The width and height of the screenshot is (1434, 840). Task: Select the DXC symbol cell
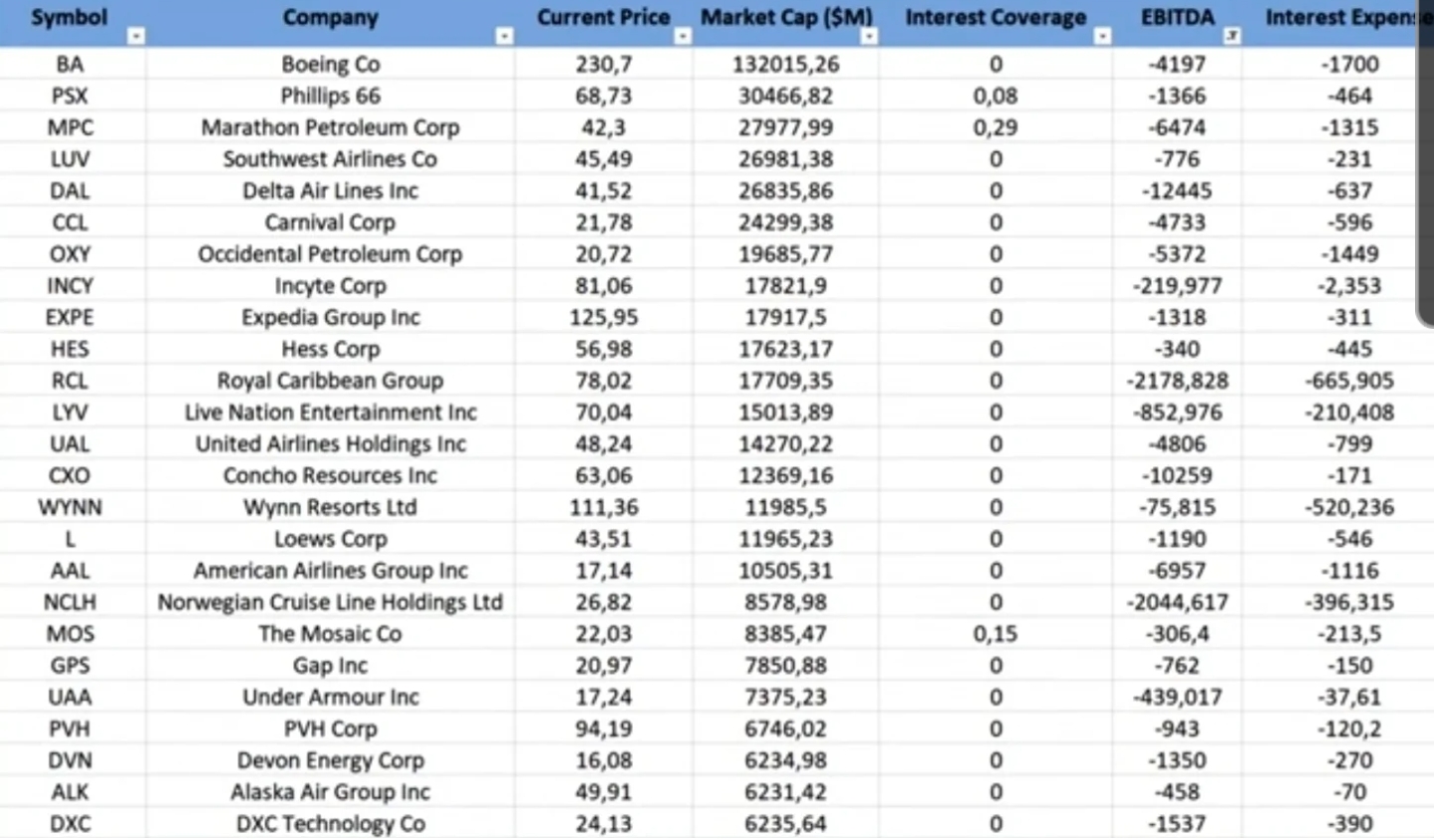tap(70, 824)
